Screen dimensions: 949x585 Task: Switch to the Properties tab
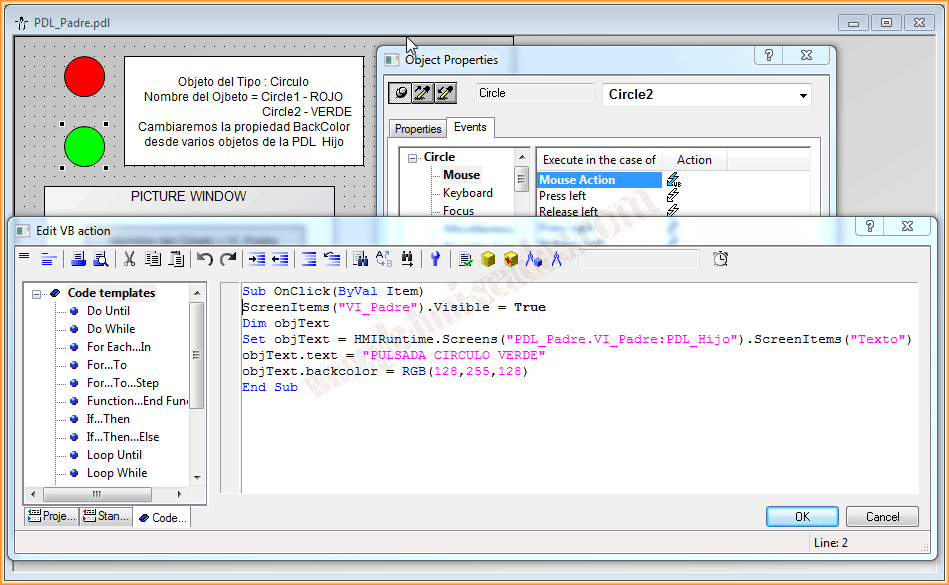[418, 129]
